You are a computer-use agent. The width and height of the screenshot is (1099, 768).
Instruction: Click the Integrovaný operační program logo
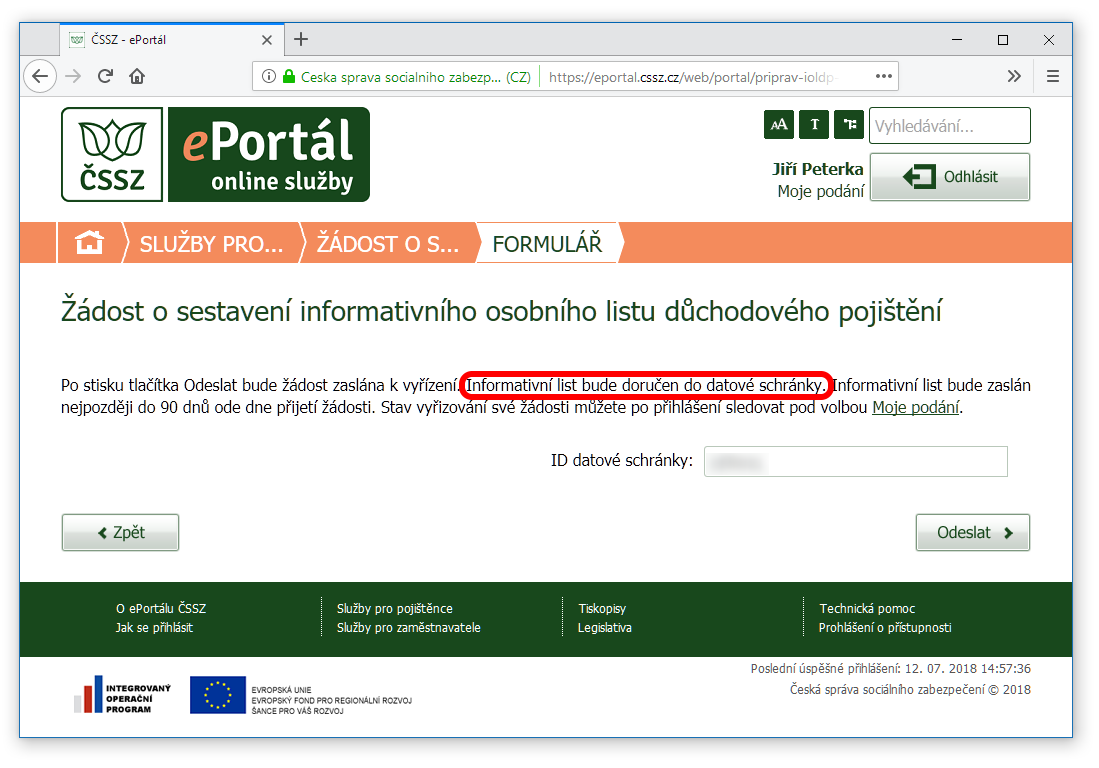[x=123, y=694]
